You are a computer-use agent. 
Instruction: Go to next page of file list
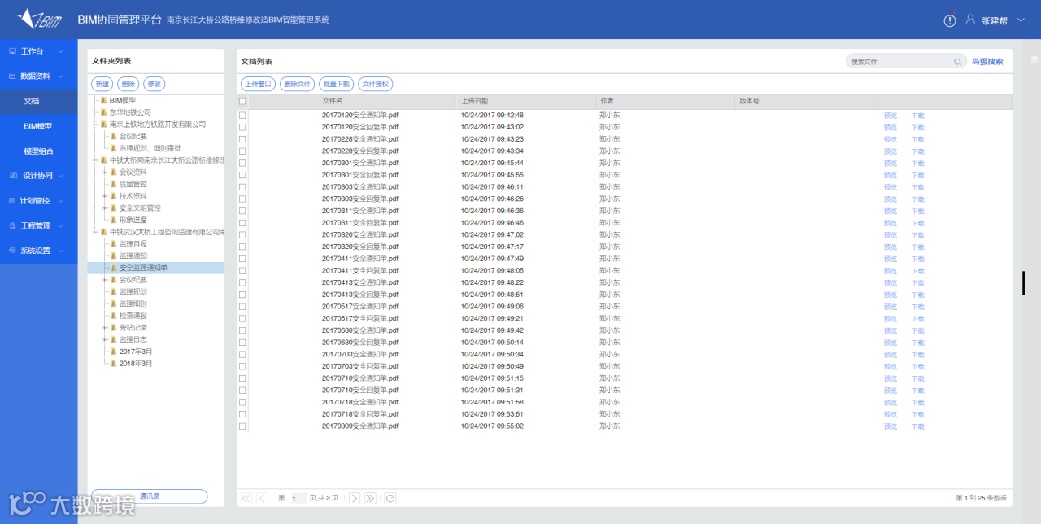[355, 498]
